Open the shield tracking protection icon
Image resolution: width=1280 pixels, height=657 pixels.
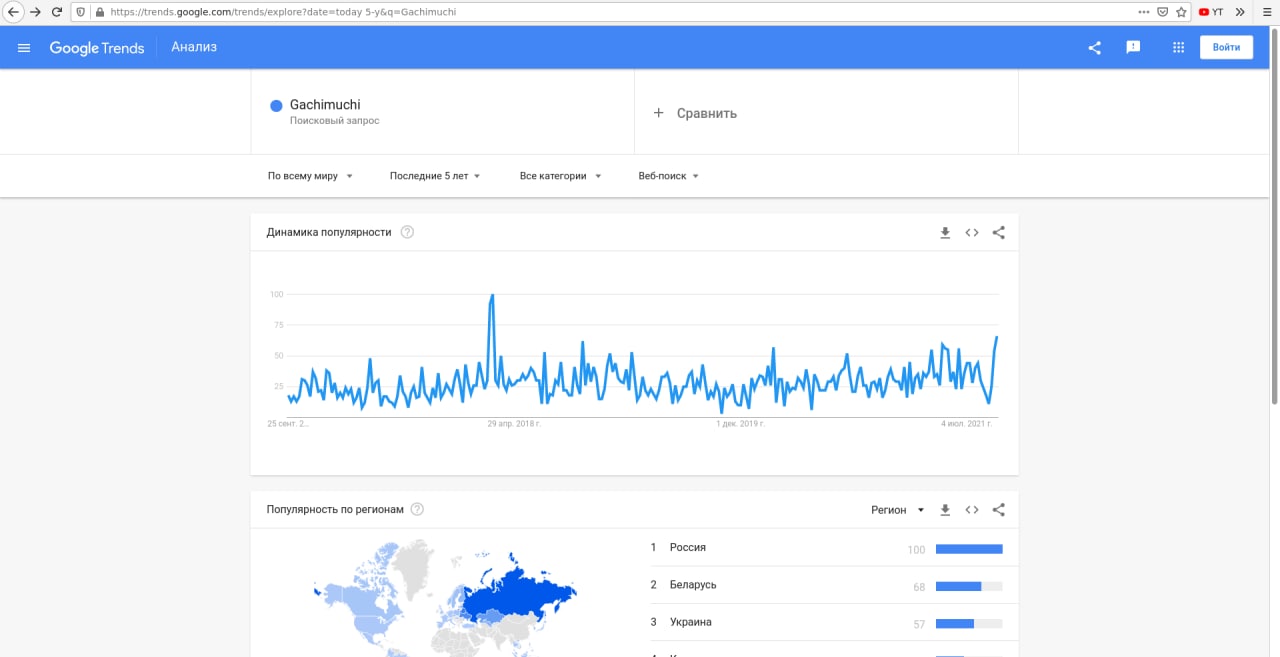pos(82,12)
